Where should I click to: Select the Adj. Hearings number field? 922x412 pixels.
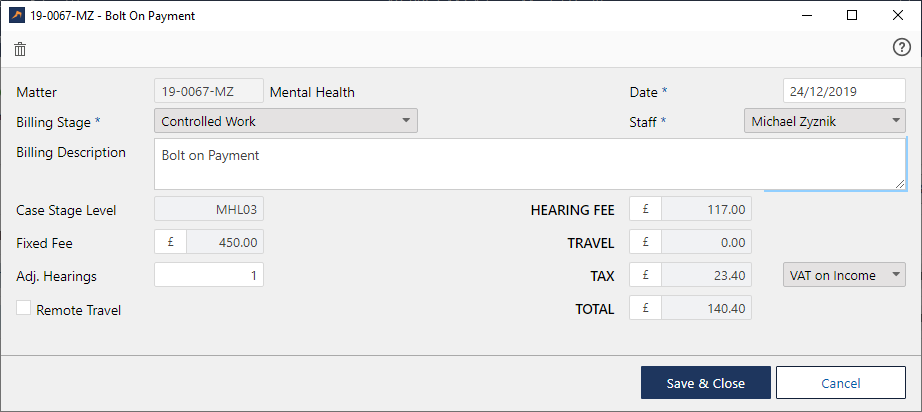click(209, 275)
